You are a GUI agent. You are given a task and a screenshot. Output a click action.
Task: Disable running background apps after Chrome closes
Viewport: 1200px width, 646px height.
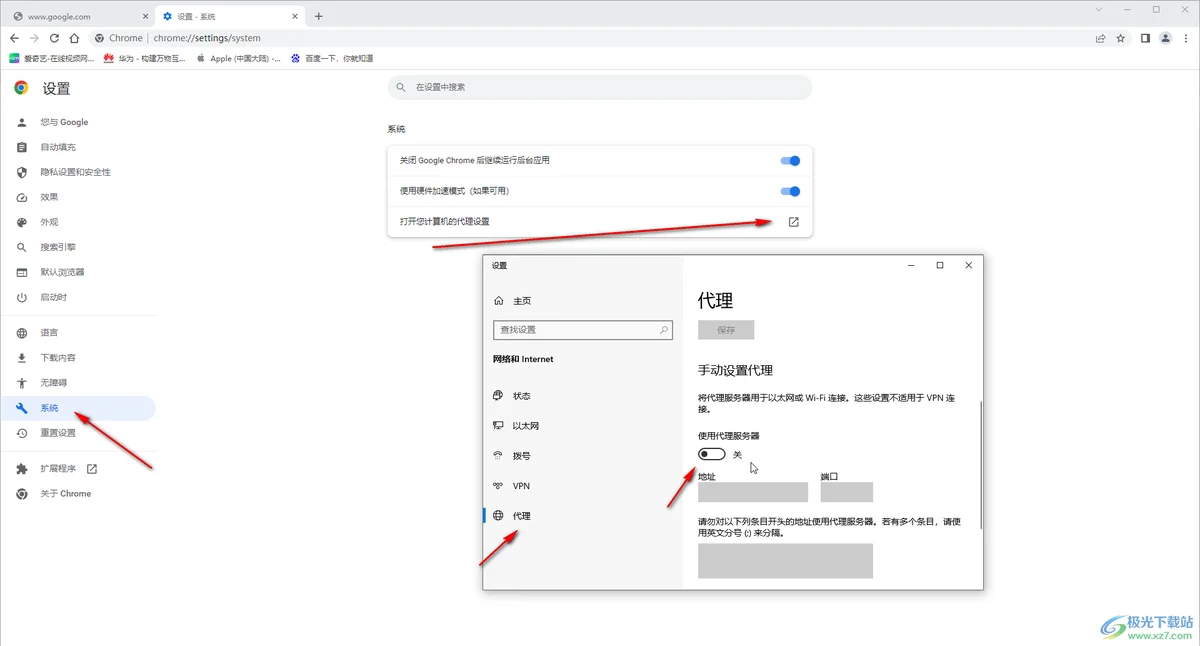click(789, 160)
